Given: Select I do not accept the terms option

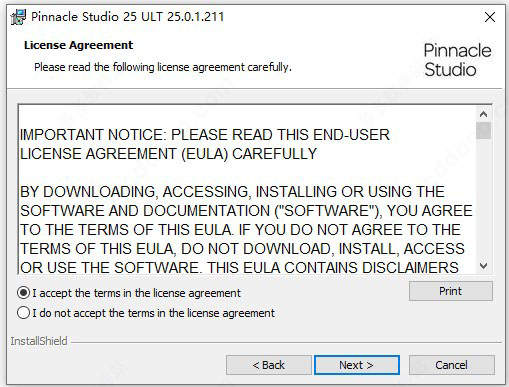Looking at the screenshot, I should click(24, 313).
